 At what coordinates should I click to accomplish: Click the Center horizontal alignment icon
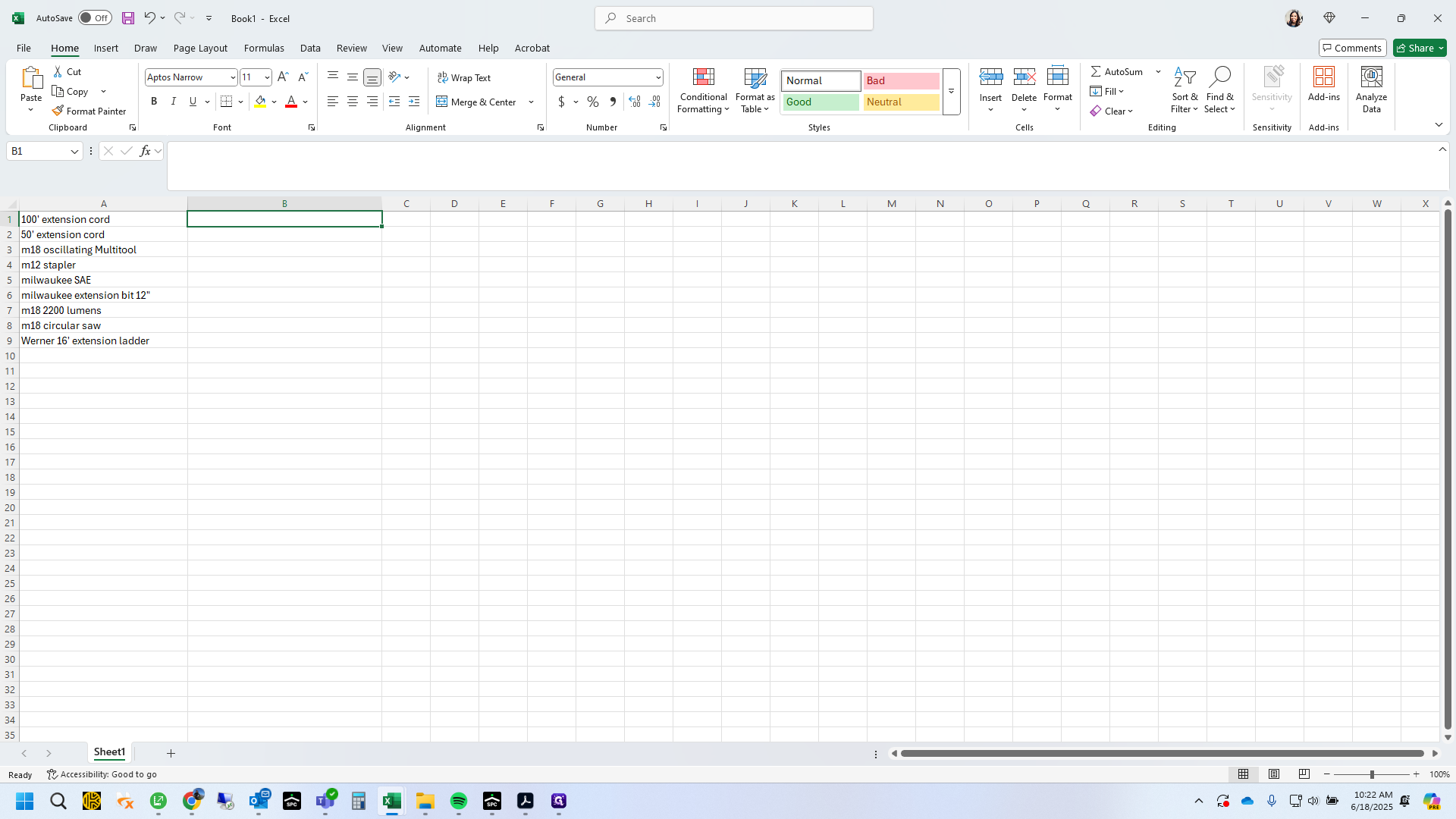click(353, 102)
